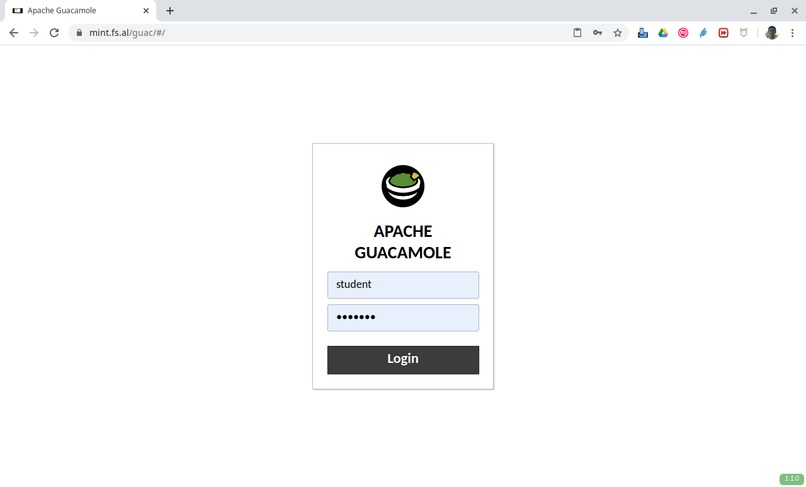806x487 pixels.
Task: Select the Apache Guacamole tab
Action: [80, 10]
